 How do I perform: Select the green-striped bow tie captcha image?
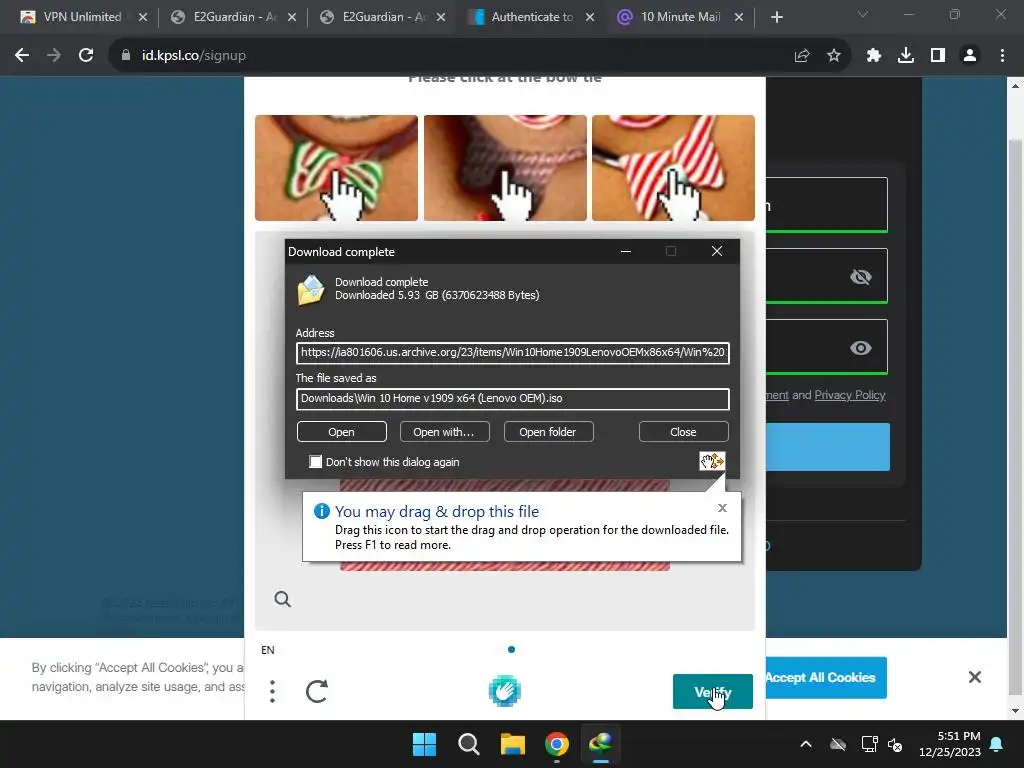336,168
